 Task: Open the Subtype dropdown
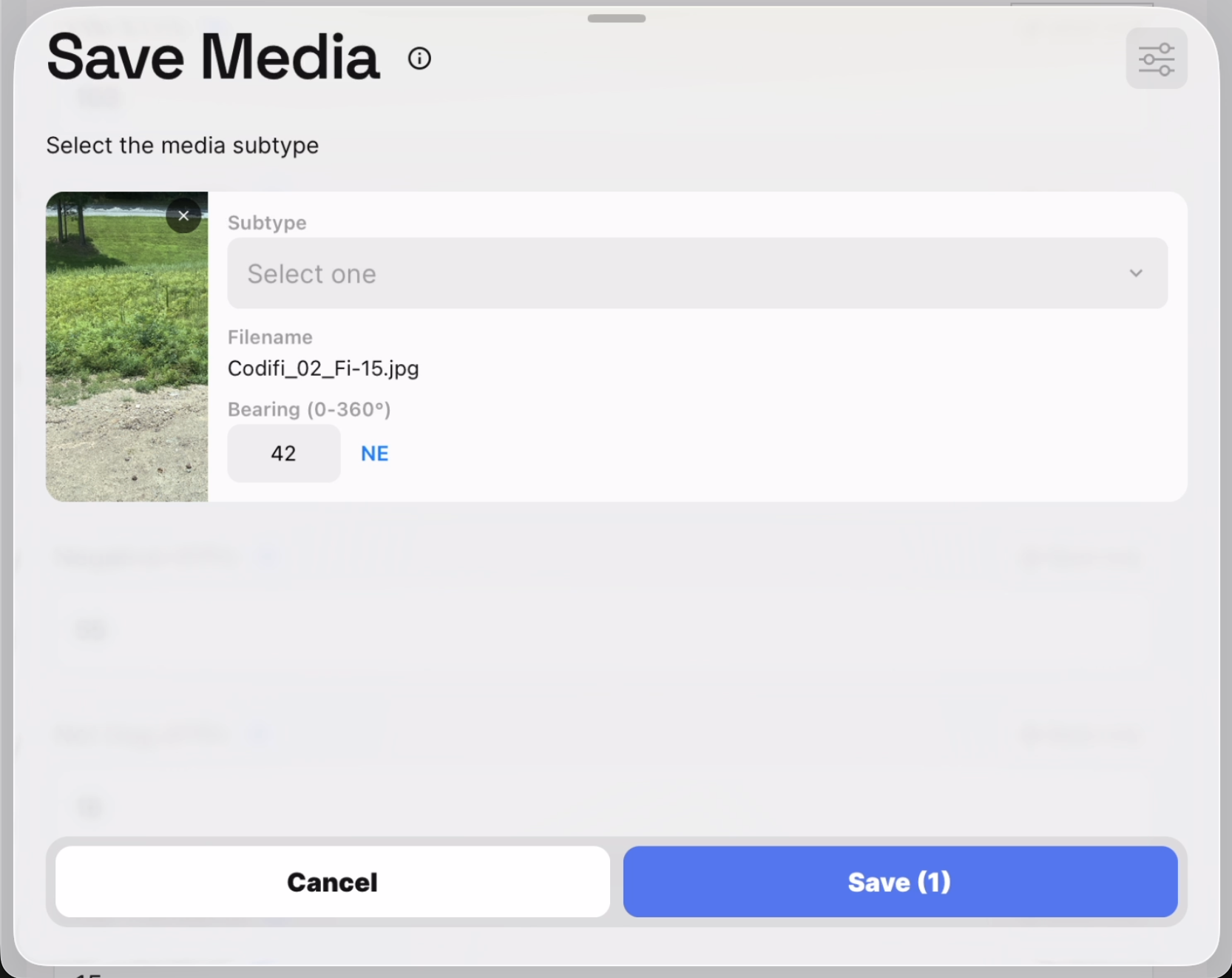(x=697, y=273)
